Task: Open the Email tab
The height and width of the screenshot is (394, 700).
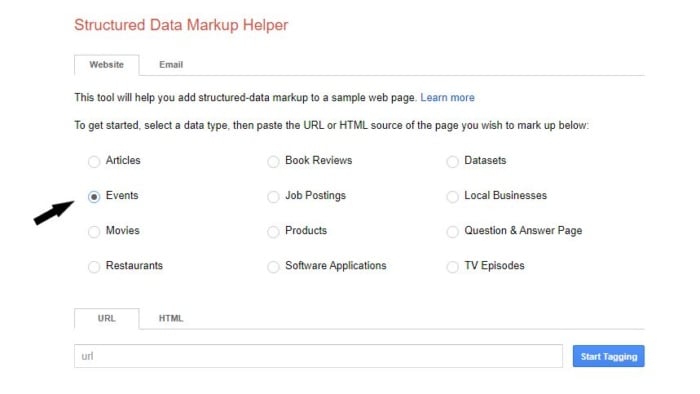Action: [x=171, y=65]
